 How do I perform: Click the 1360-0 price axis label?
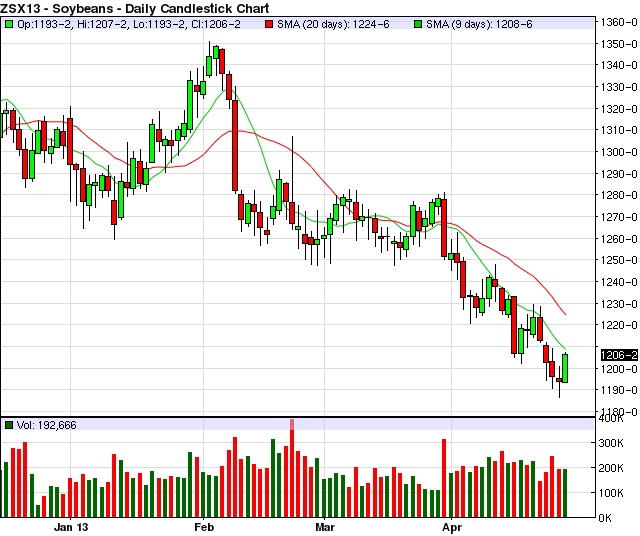pyautogui.click(x=619, y=22)
